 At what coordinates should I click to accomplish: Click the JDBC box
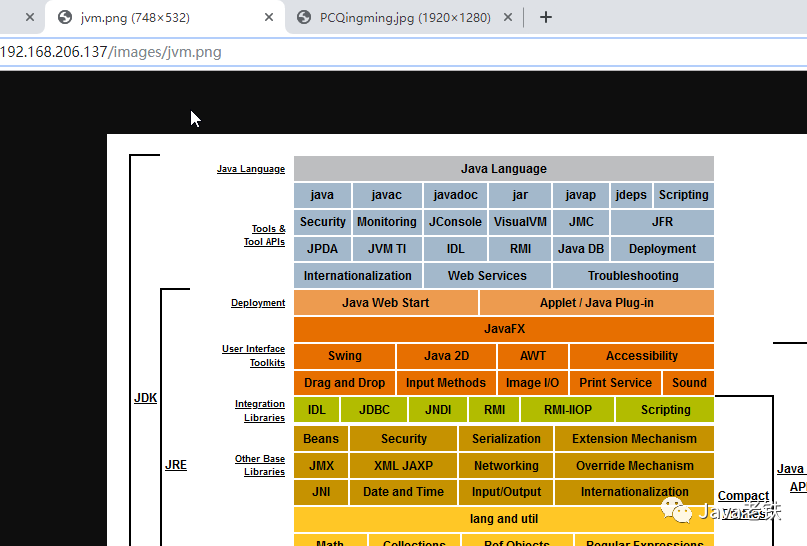[374, 410]
